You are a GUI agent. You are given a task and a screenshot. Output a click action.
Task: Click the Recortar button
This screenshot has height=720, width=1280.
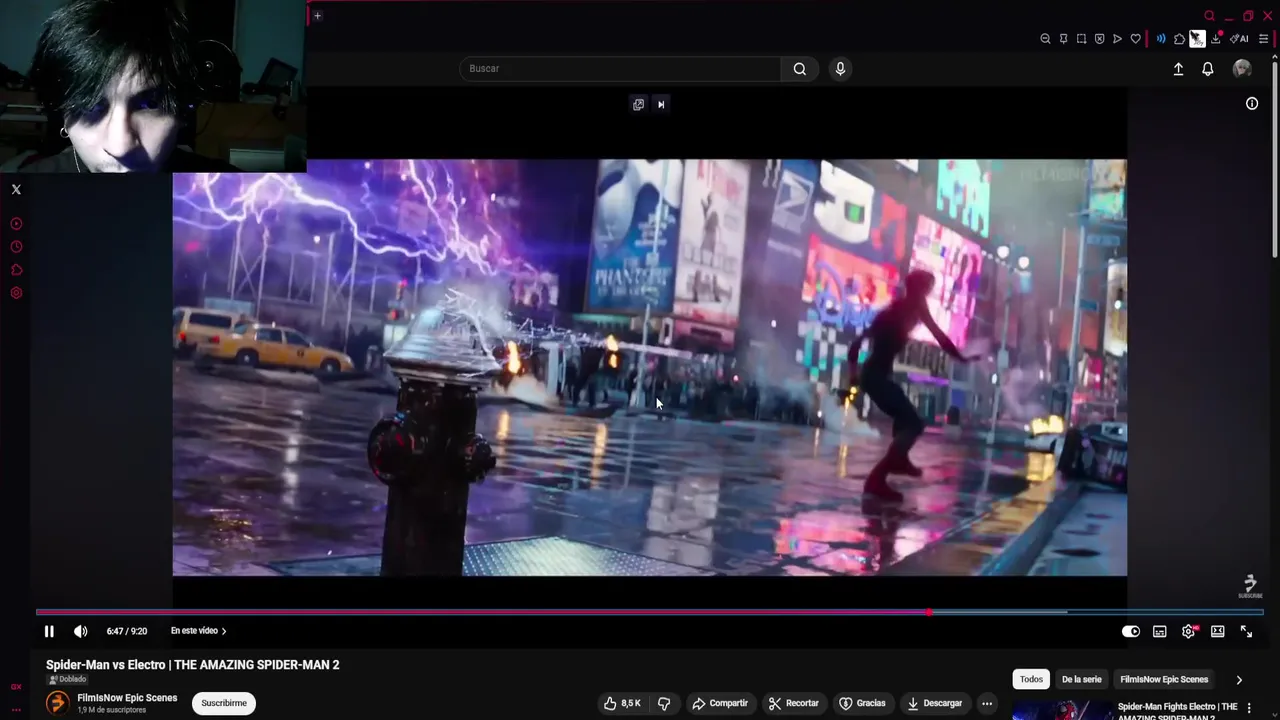click(x=794, y=703)
